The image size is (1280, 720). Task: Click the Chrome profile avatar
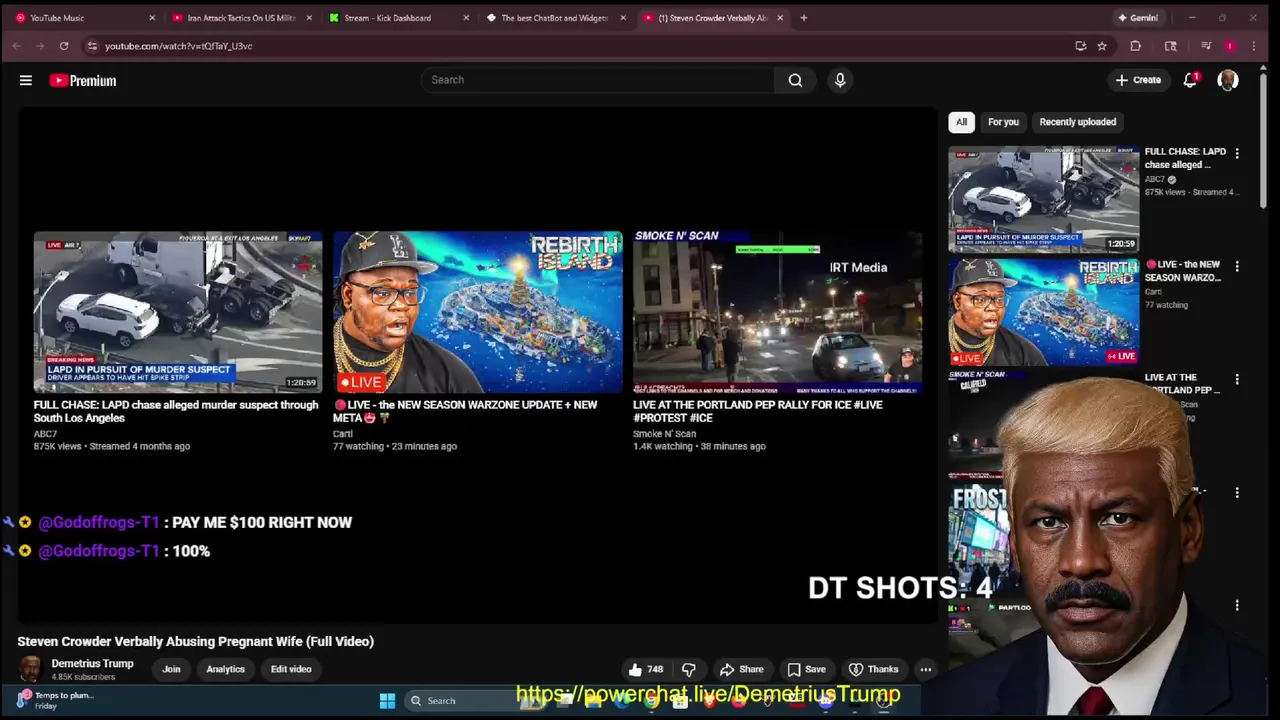click(1230, 46)
